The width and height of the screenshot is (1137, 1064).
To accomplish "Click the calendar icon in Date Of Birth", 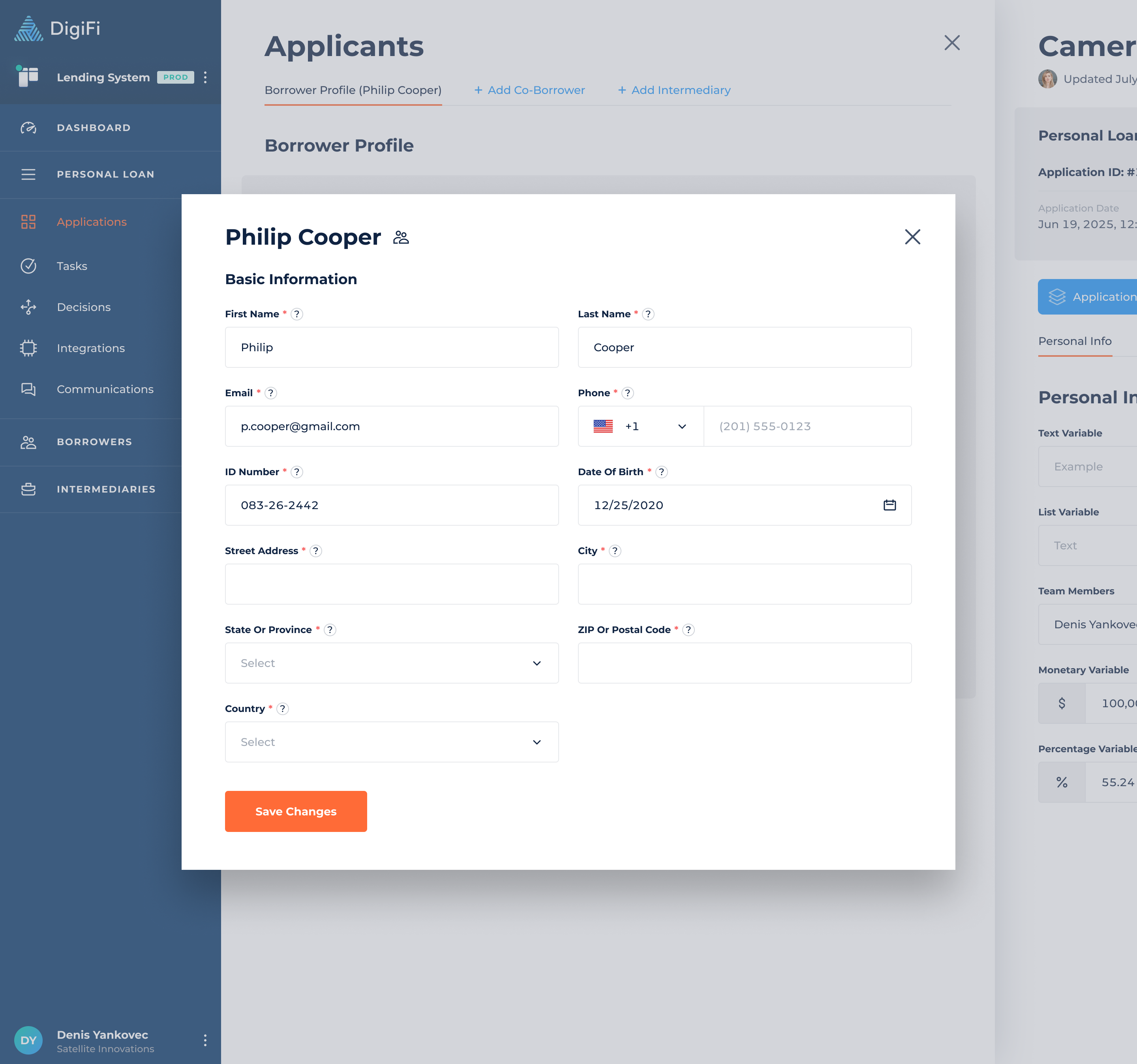I will point(889,505).
